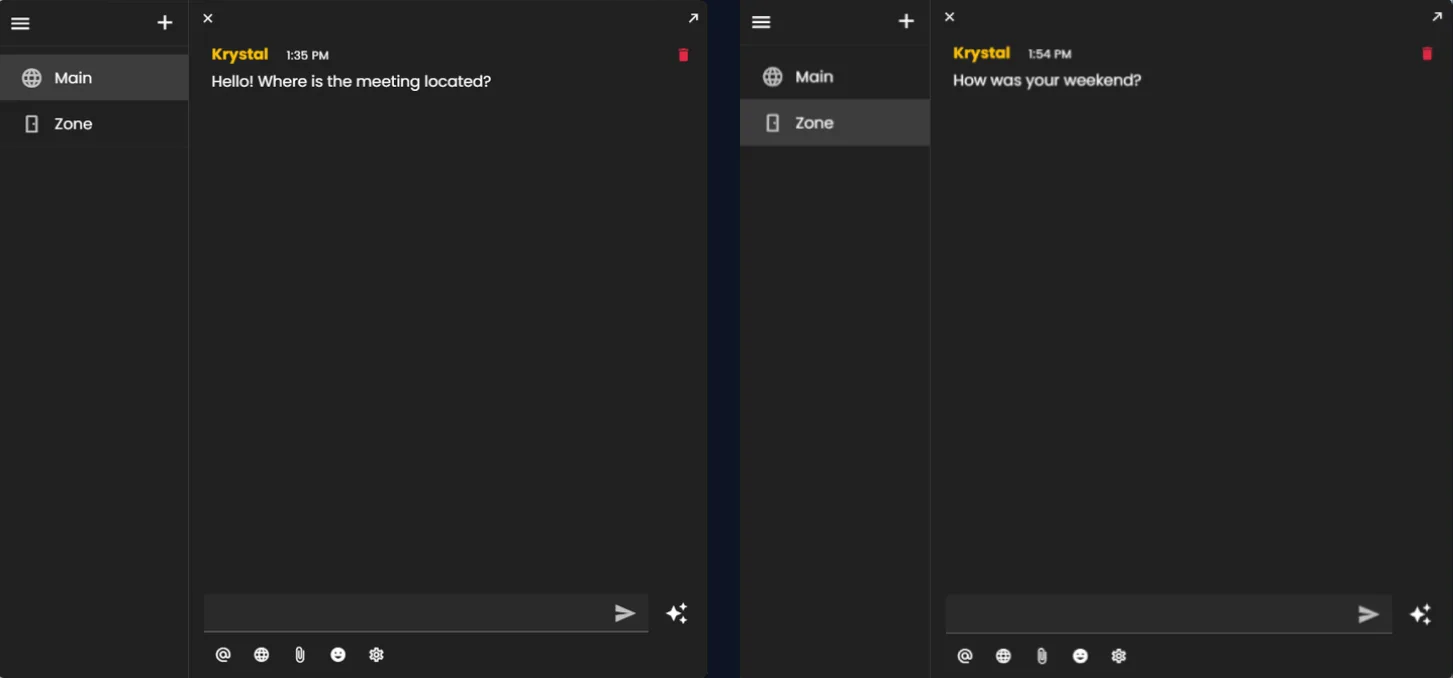The image size is (1453, 678).
Task: Switch to the Main channel
Action: 72,77
